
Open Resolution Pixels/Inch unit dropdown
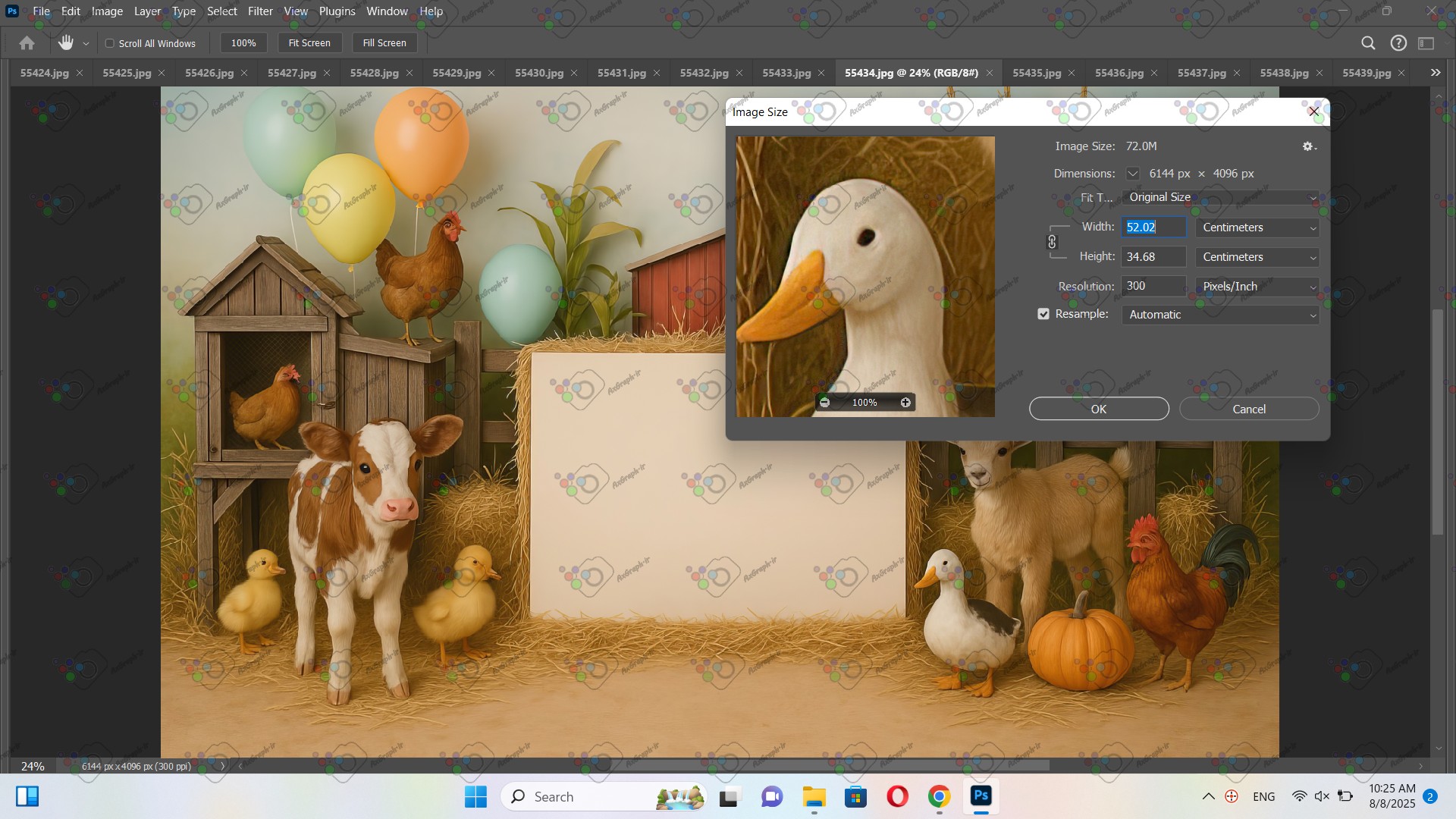[x=1257, y=287]
